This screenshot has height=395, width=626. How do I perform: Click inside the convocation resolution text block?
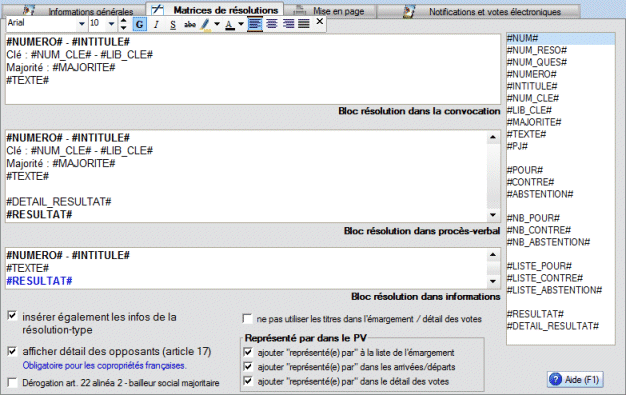[253, 69]
